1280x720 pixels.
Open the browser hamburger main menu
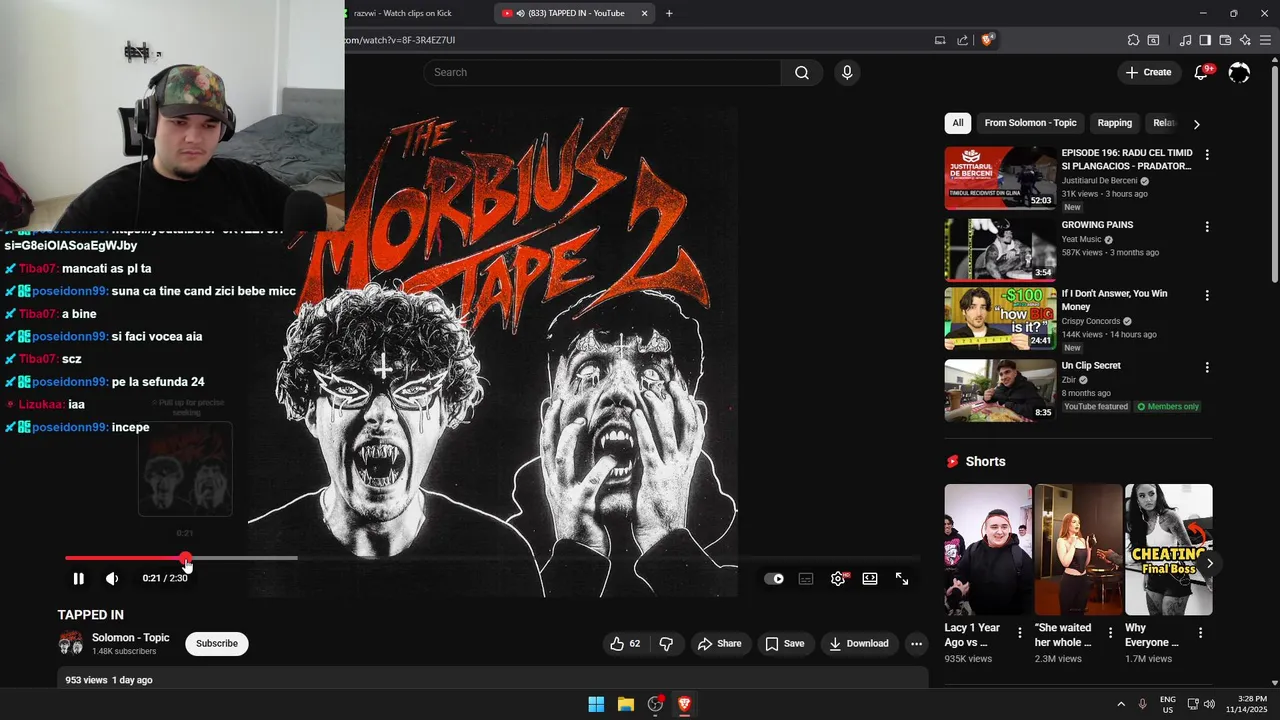1266,40
